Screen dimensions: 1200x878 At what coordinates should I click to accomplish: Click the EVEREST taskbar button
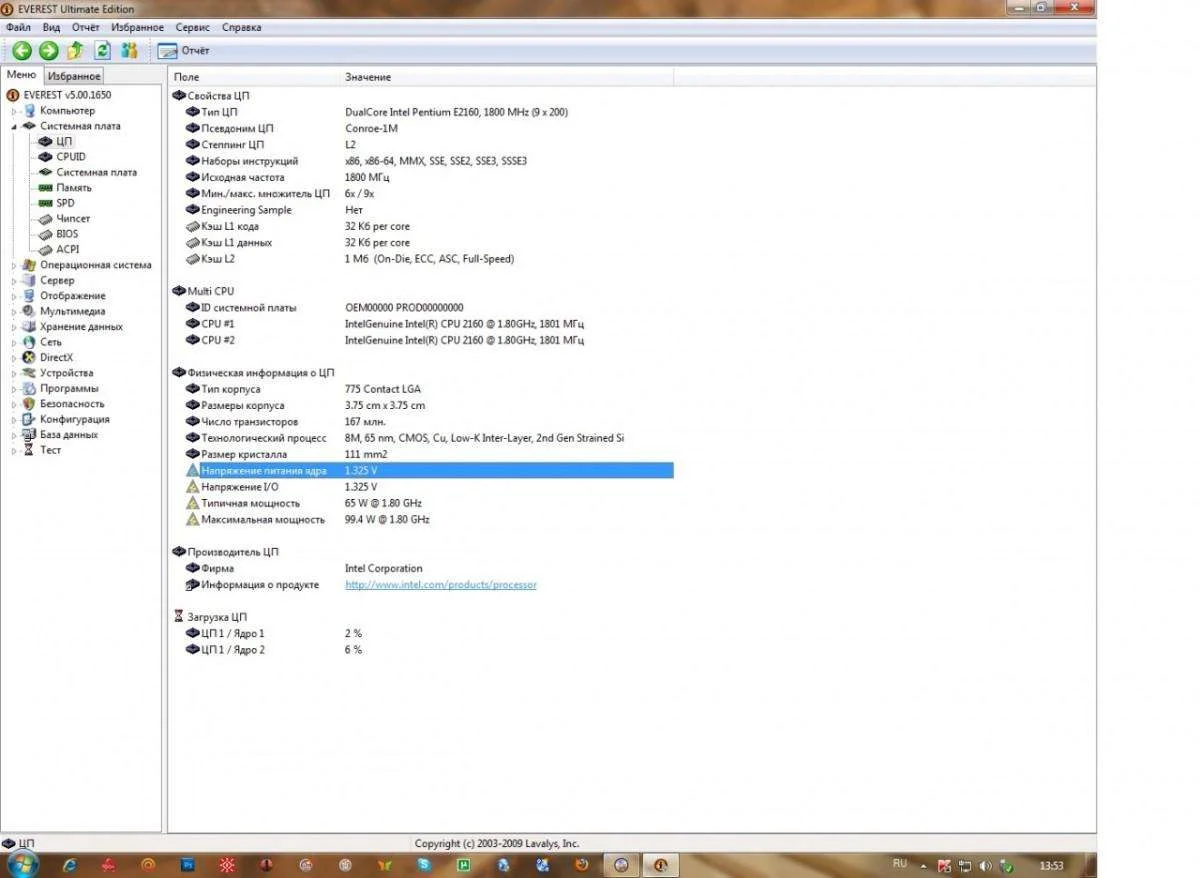click(x=660, y=865)
